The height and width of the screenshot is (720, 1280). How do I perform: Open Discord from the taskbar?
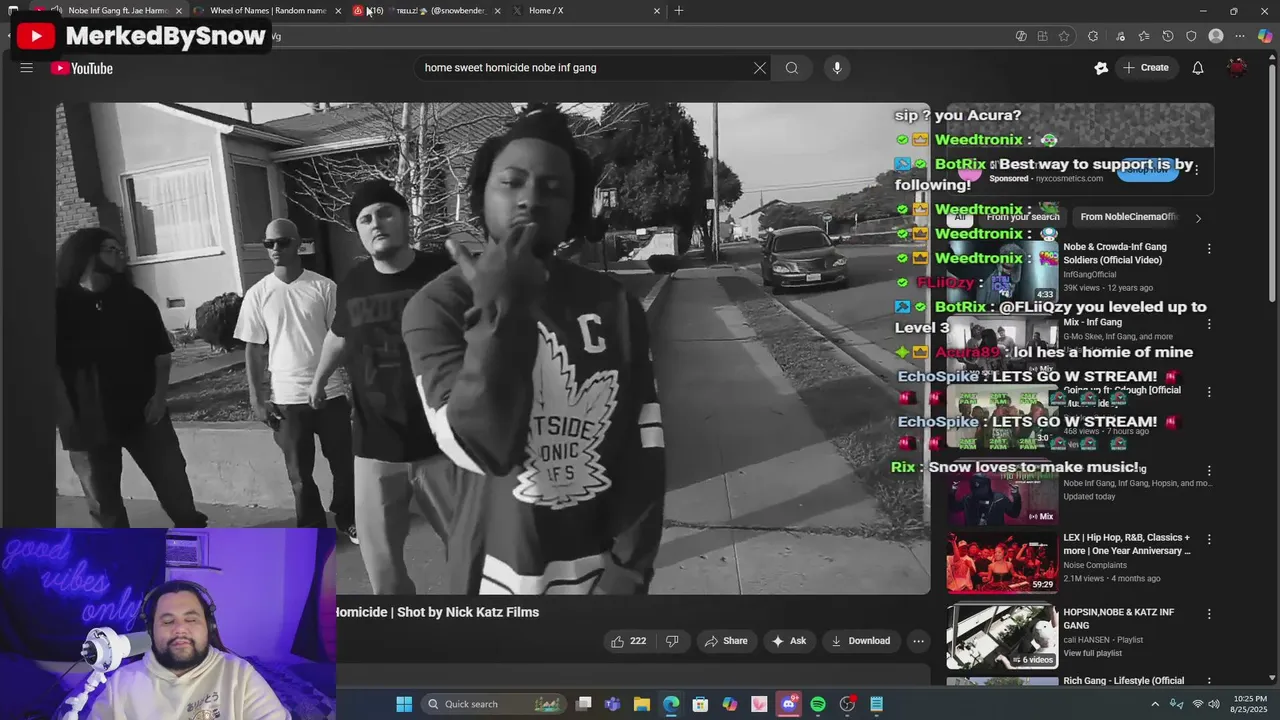tap(789, 704)
